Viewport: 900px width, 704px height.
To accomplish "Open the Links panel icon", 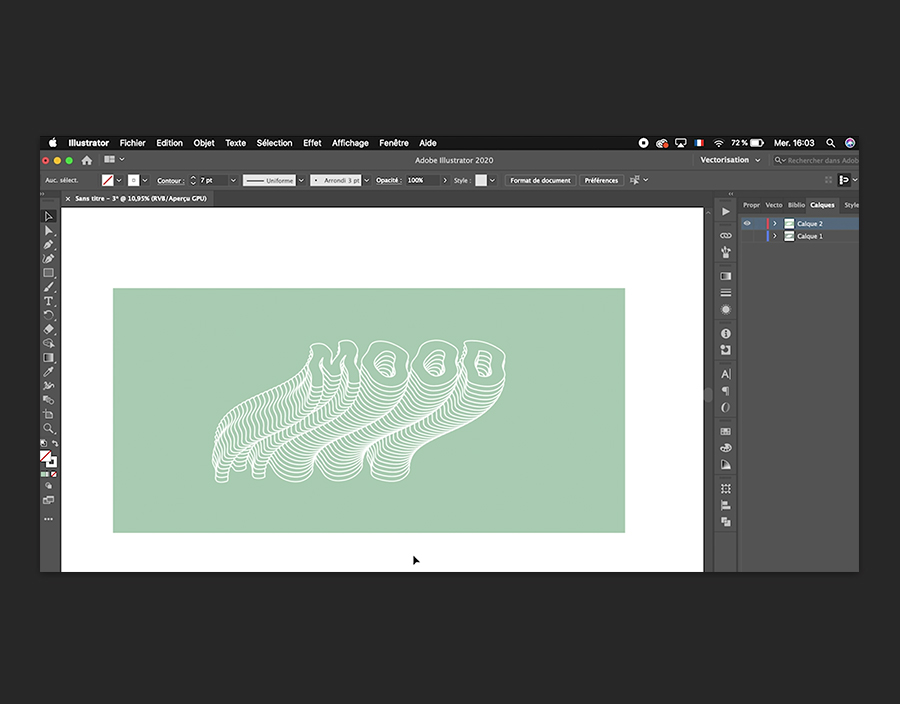I will point(726,236).
